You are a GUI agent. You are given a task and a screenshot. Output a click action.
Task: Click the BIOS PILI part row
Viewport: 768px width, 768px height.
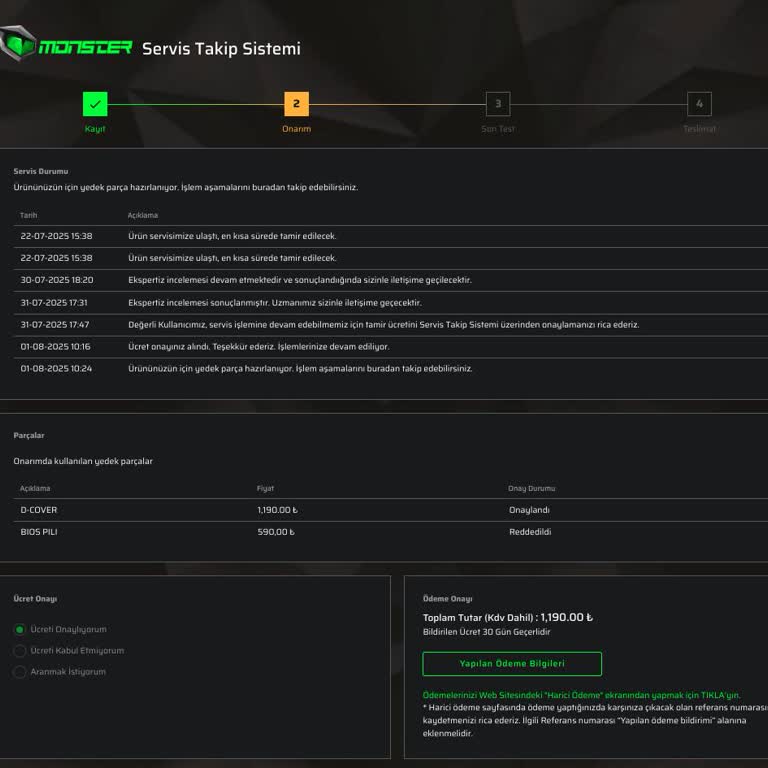39,532
